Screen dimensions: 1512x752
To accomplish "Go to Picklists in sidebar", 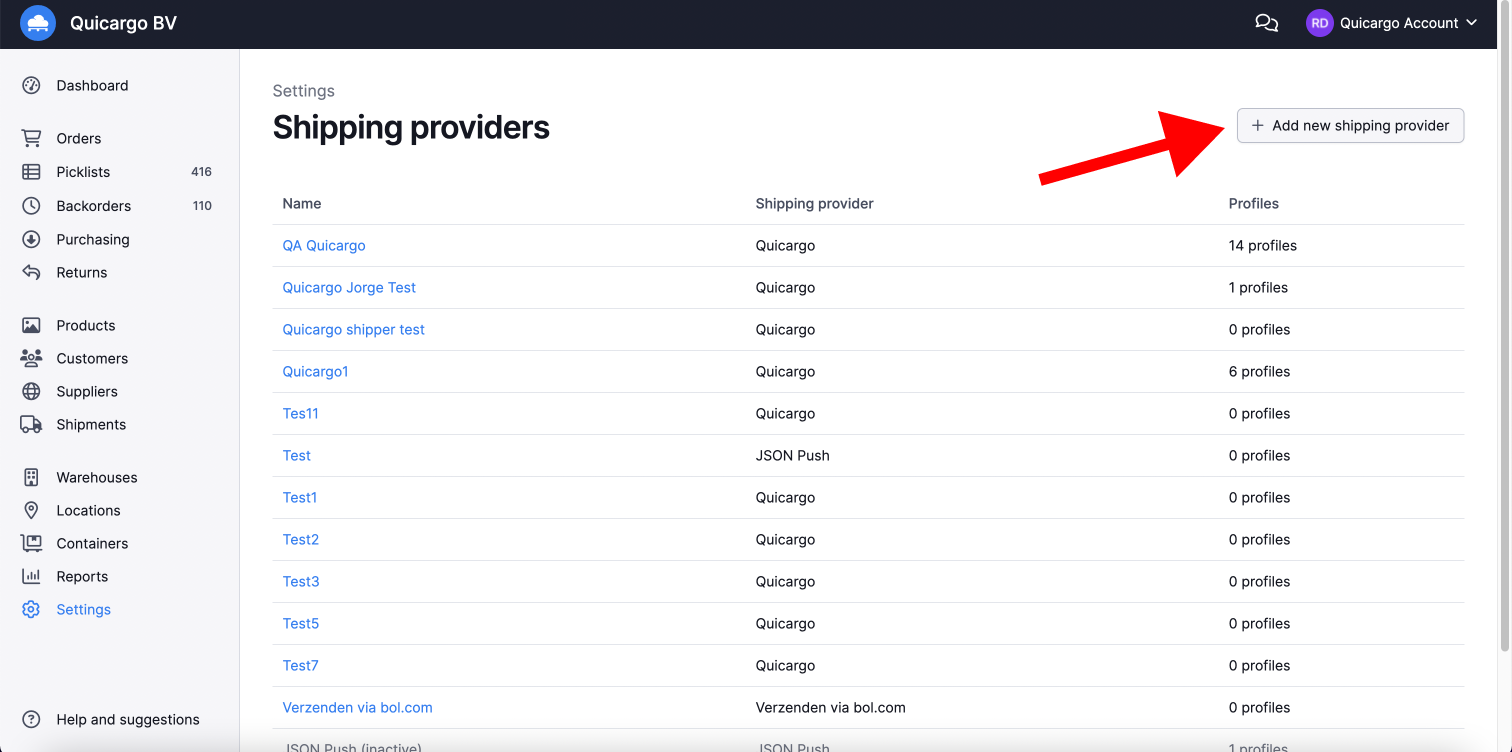I will [x=83, y=172].
